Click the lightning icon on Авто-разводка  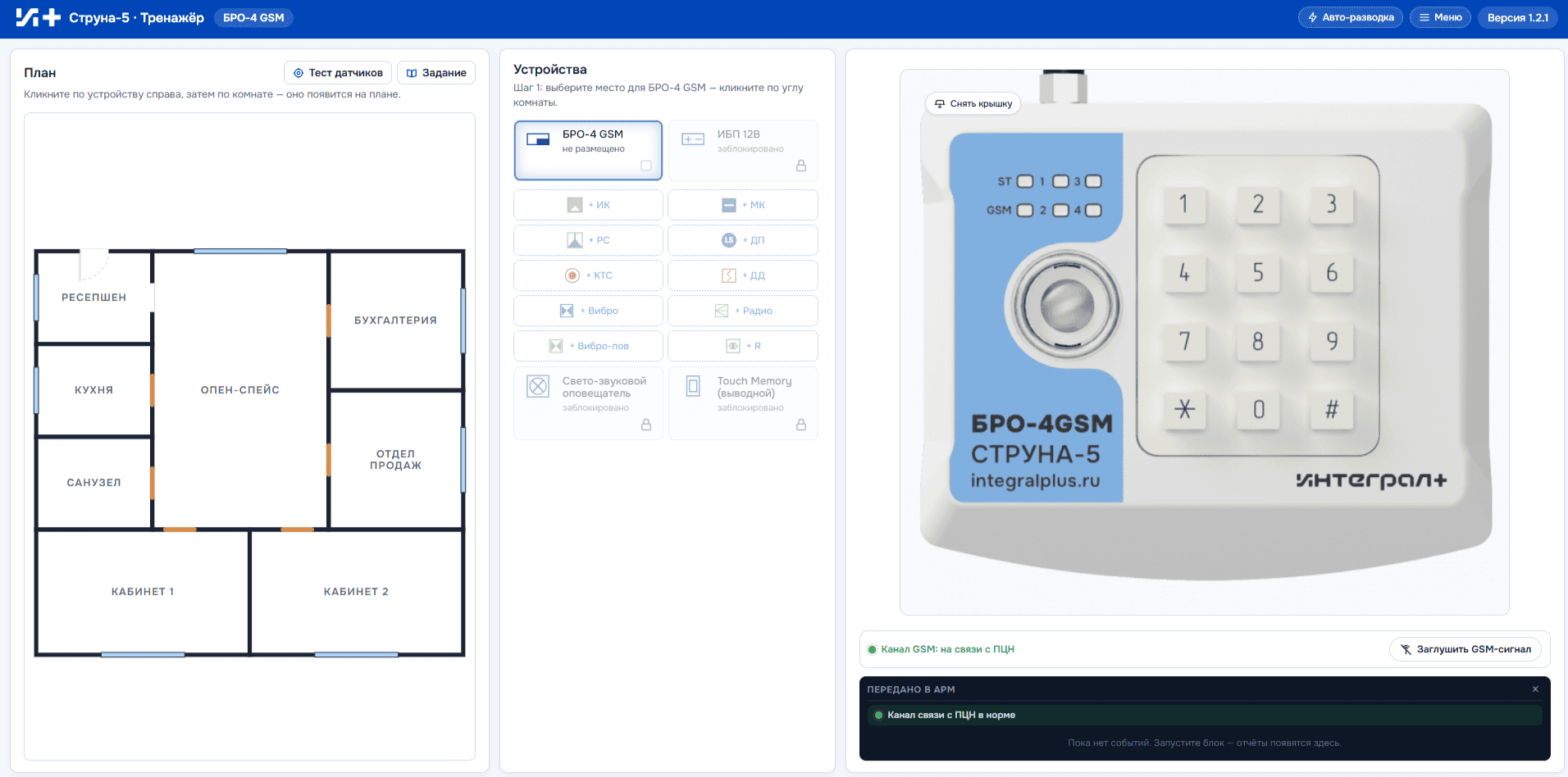coord(1313,17)
